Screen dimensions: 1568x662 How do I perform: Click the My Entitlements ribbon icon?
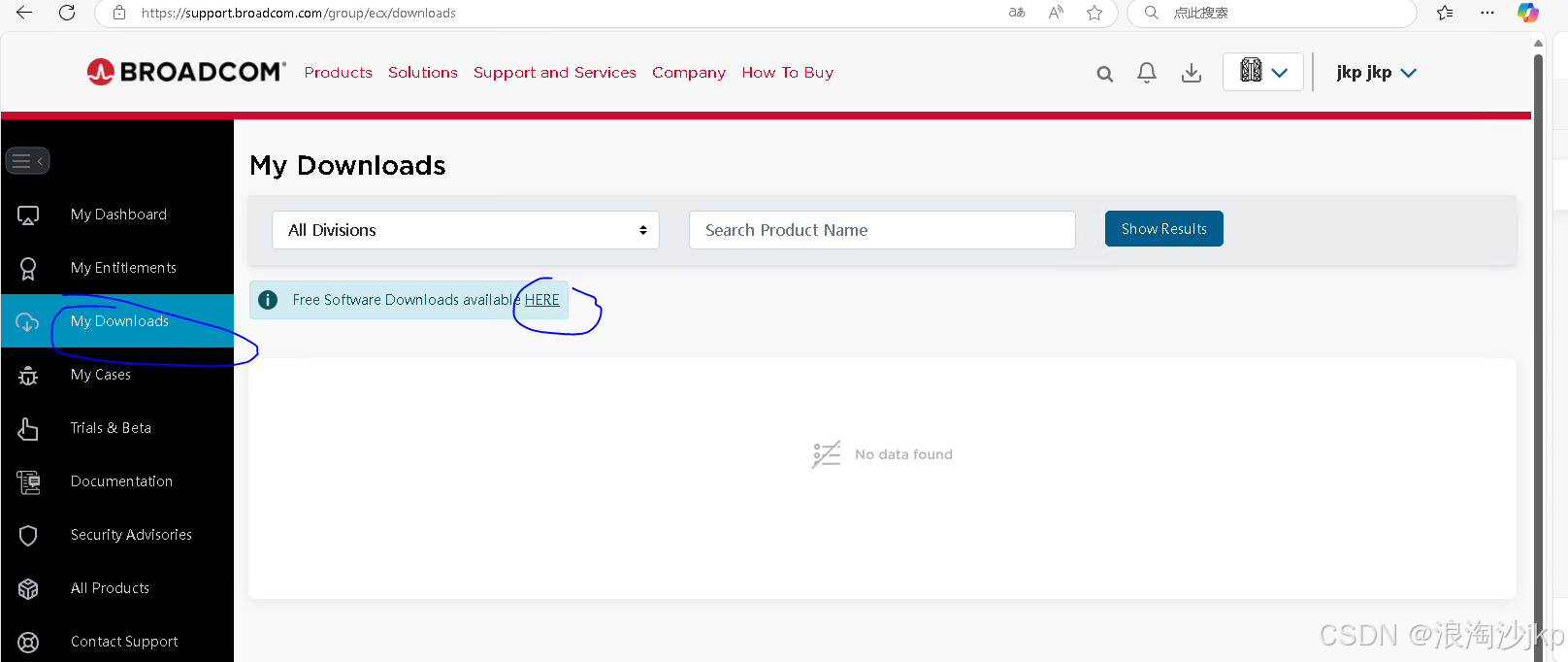coord(28,269)
